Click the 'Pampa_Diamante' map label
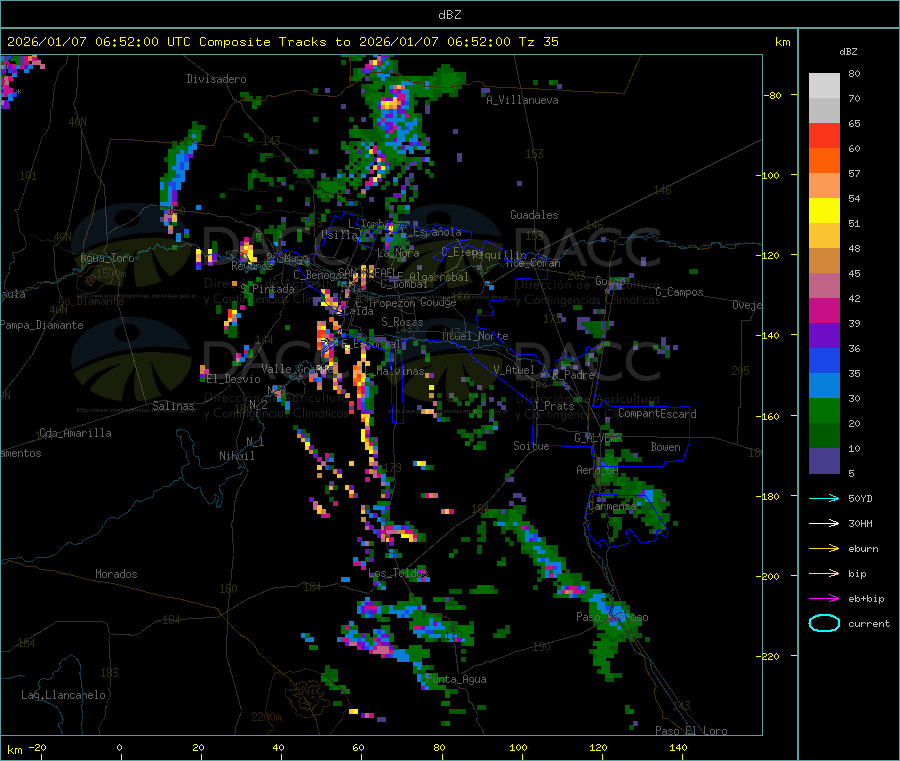Screen dimensions: 900x761 (x=42, y=325)
